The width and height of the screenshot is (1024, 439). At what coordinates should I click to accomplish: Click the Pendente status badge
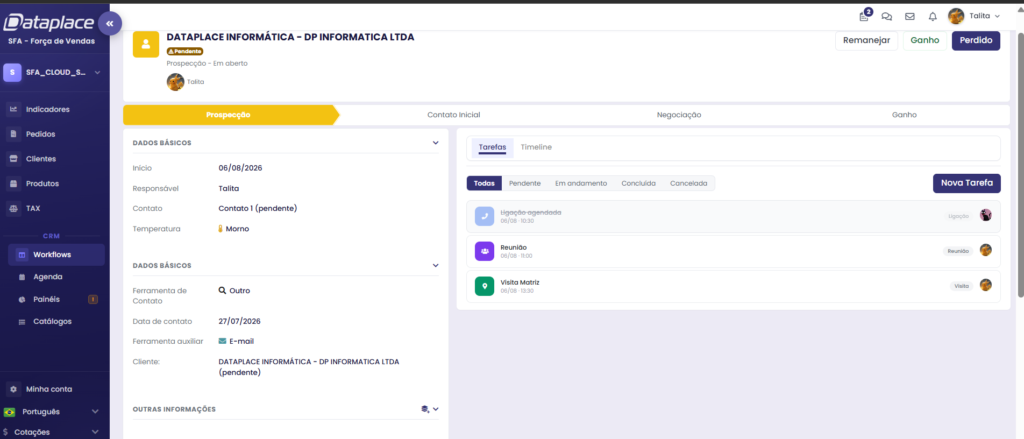[x=185, y=51]
